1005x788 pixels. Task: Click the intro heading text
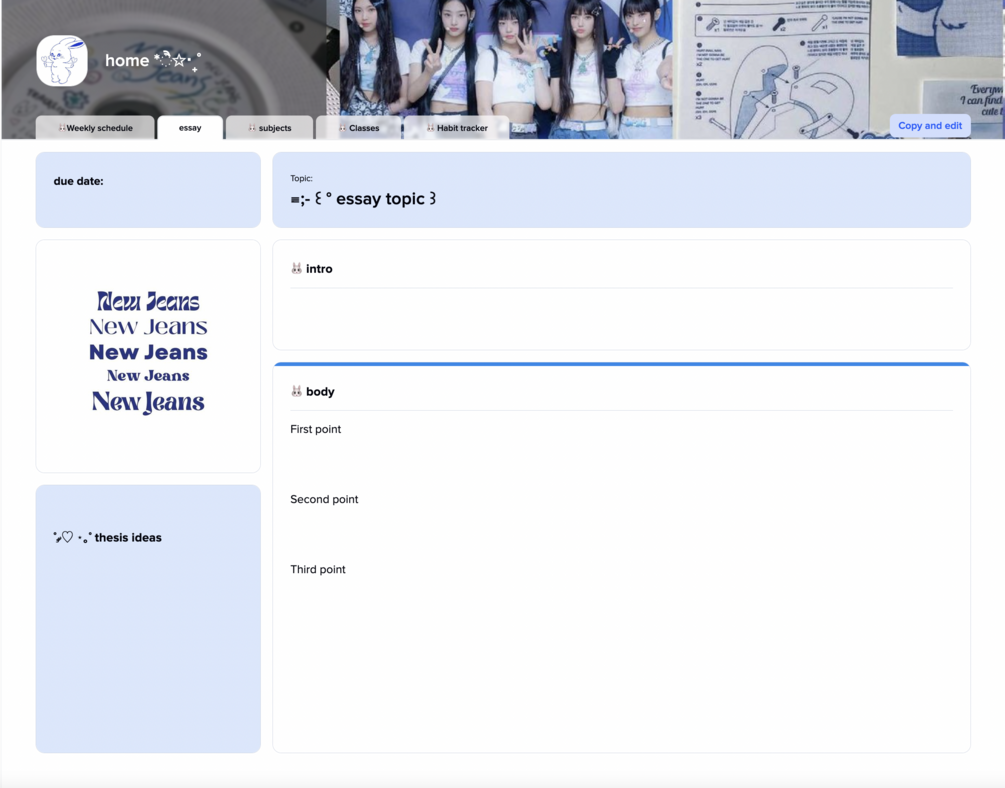pyautogui.click(x=319, y=269)
